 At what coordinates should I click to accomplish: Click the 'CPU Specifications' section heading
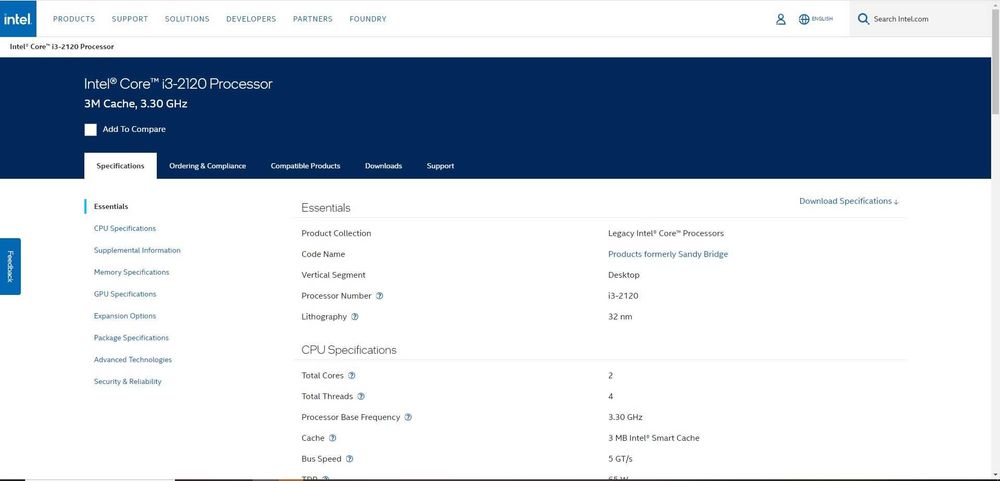pos(349,350)
